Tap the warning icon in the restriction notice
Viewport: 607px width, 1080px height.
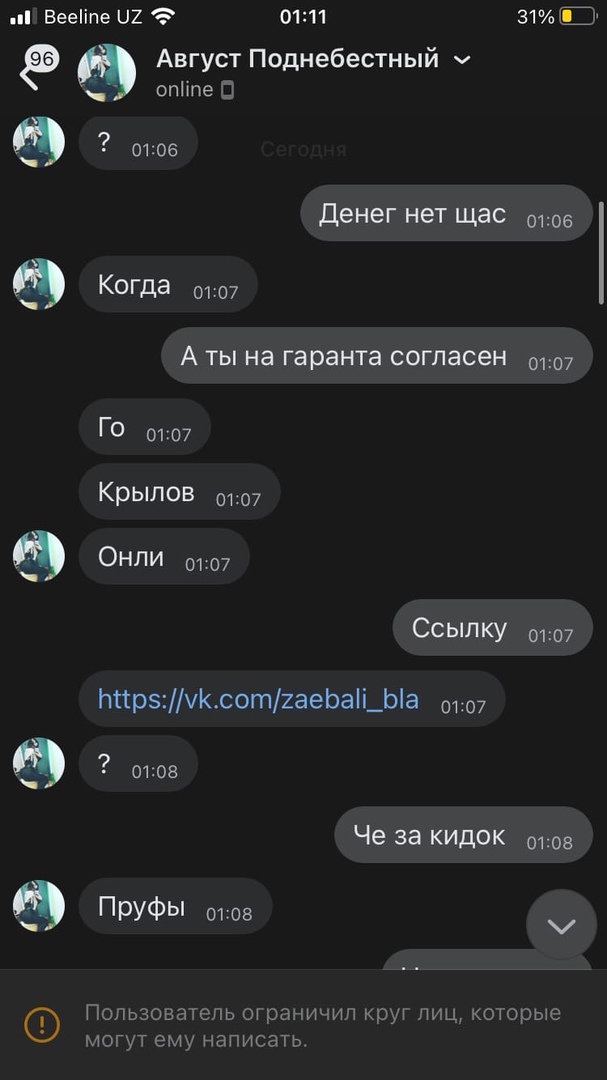tap(42, 1024)
